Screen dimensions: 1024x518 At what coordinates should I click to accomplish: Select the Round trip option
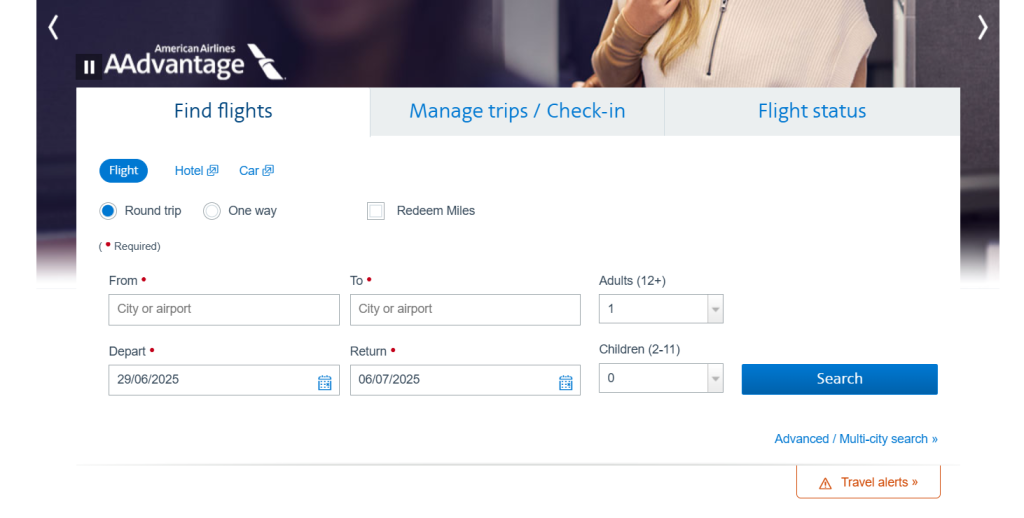[x=109, y=211]
